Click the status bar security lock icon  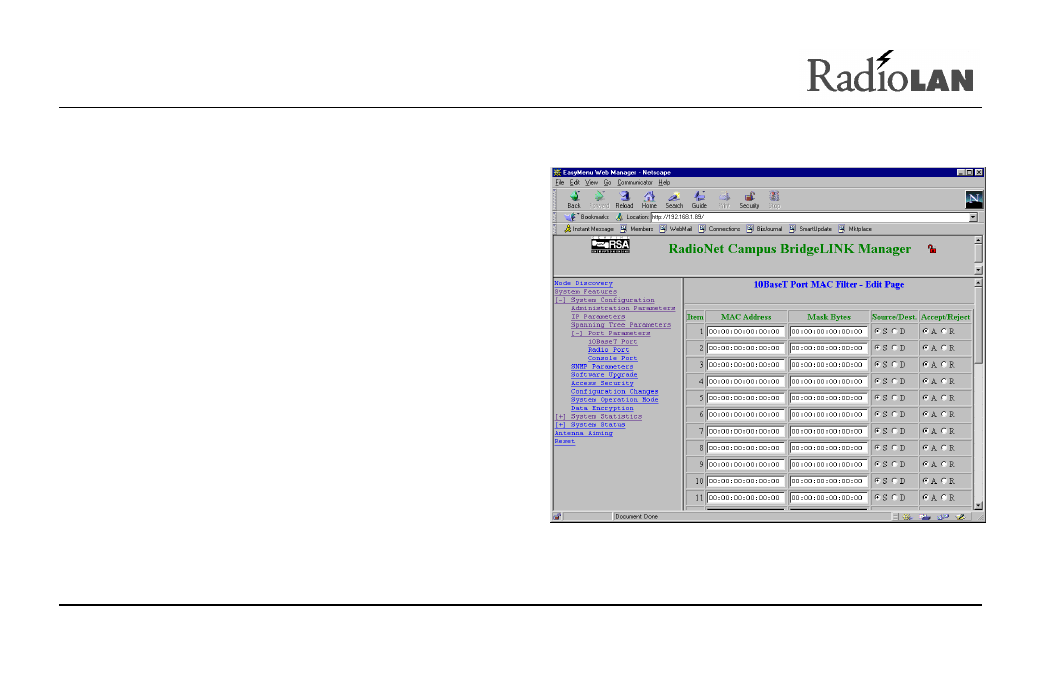coord(557,517)
